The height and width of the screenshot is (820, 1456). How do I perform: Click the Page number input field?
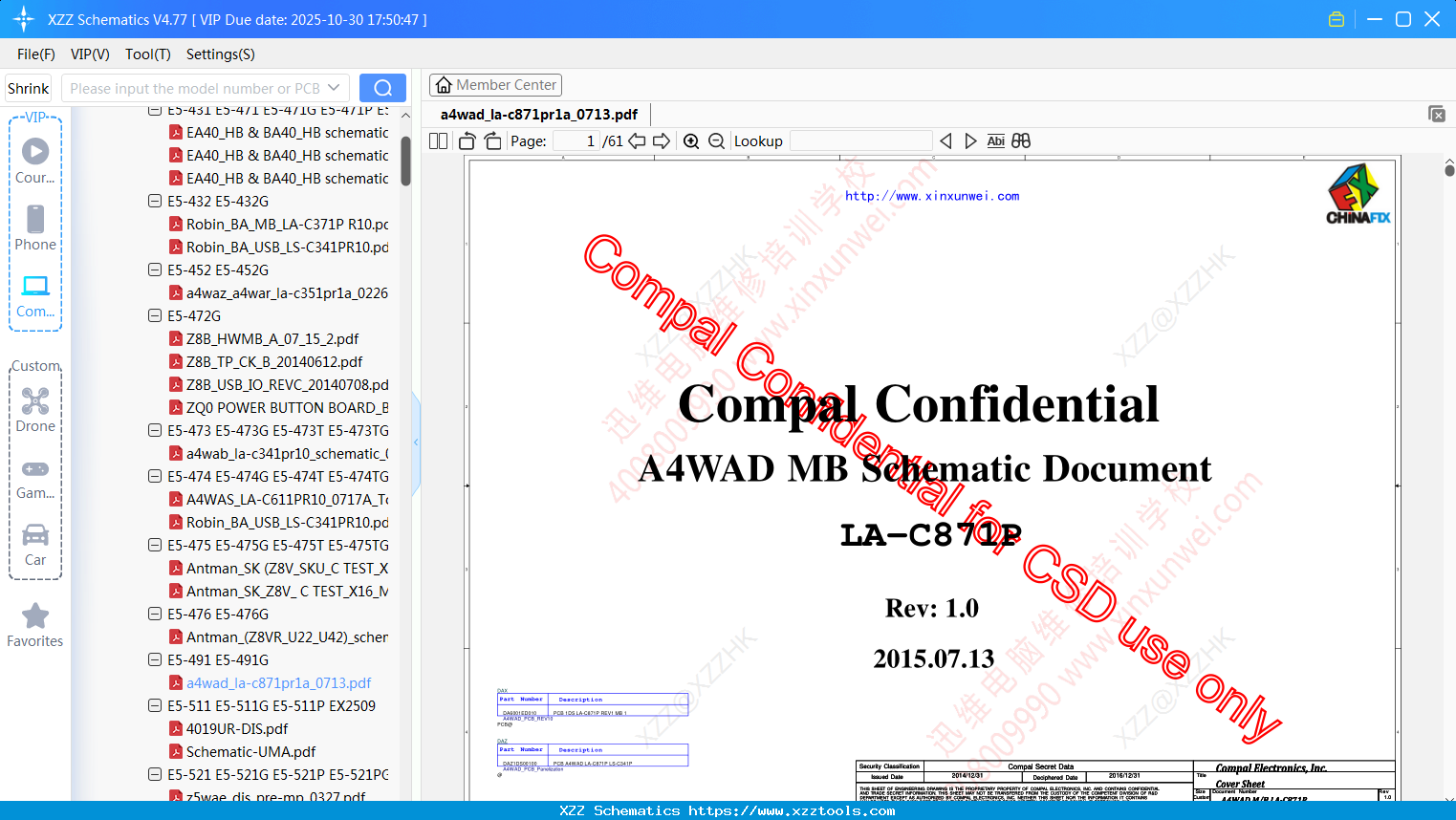576,140
